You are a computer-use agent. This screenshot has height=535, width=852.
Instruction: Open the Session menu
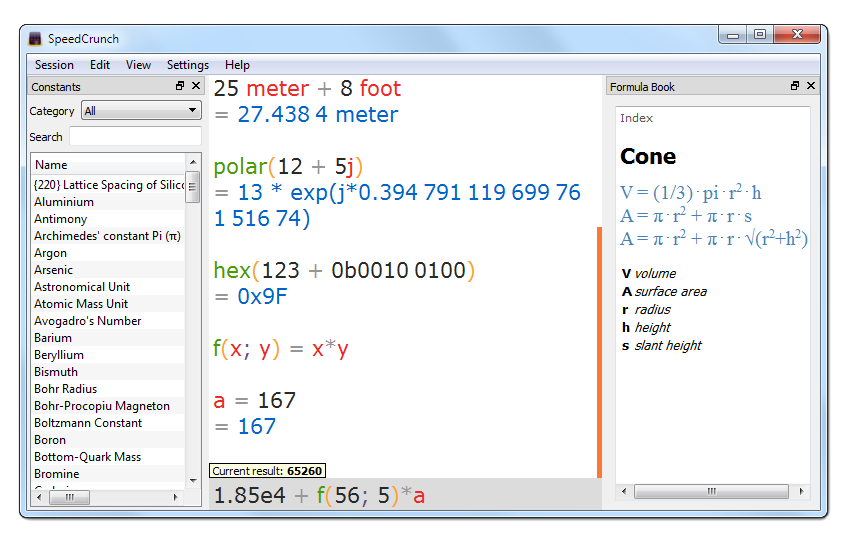coord(54,65)
